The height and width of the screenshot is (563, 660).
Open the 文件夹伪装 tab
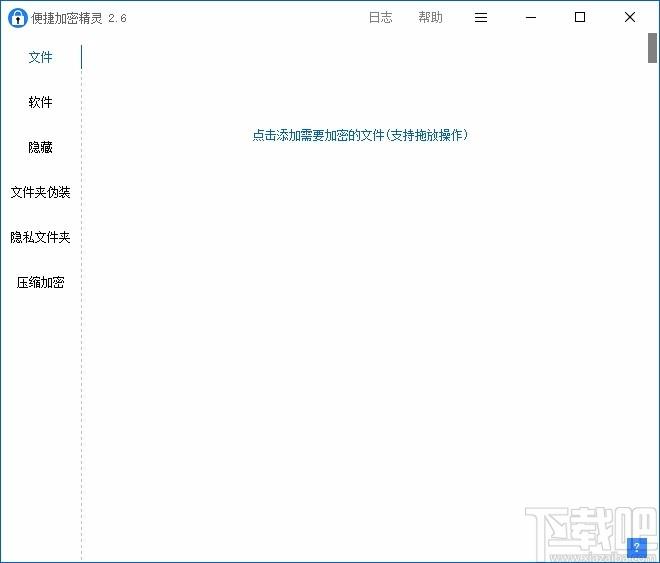pos(40,192)
